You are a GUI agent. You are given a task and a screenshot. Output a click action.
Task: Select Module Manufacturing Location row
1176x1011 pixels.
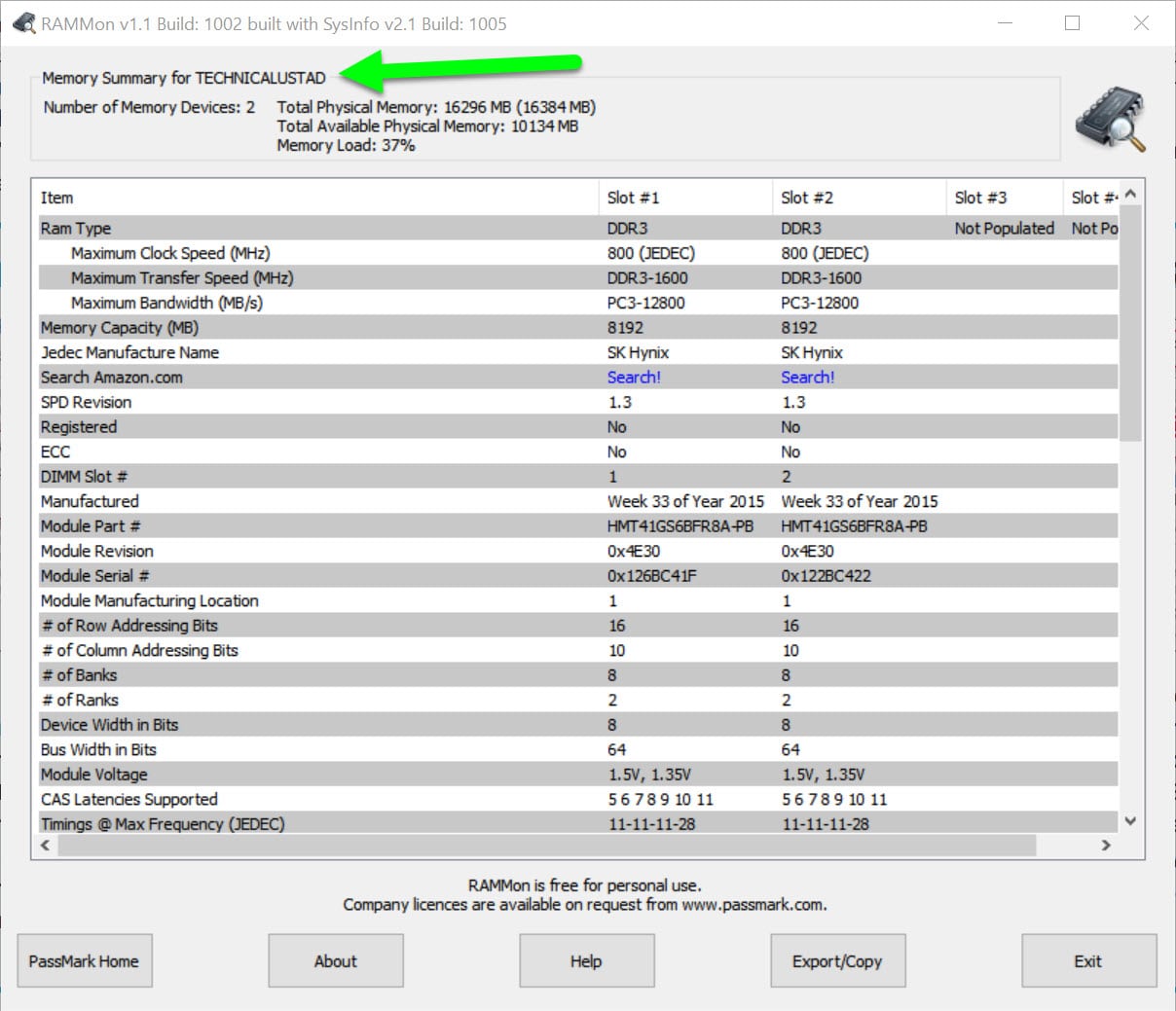[576, 600]
